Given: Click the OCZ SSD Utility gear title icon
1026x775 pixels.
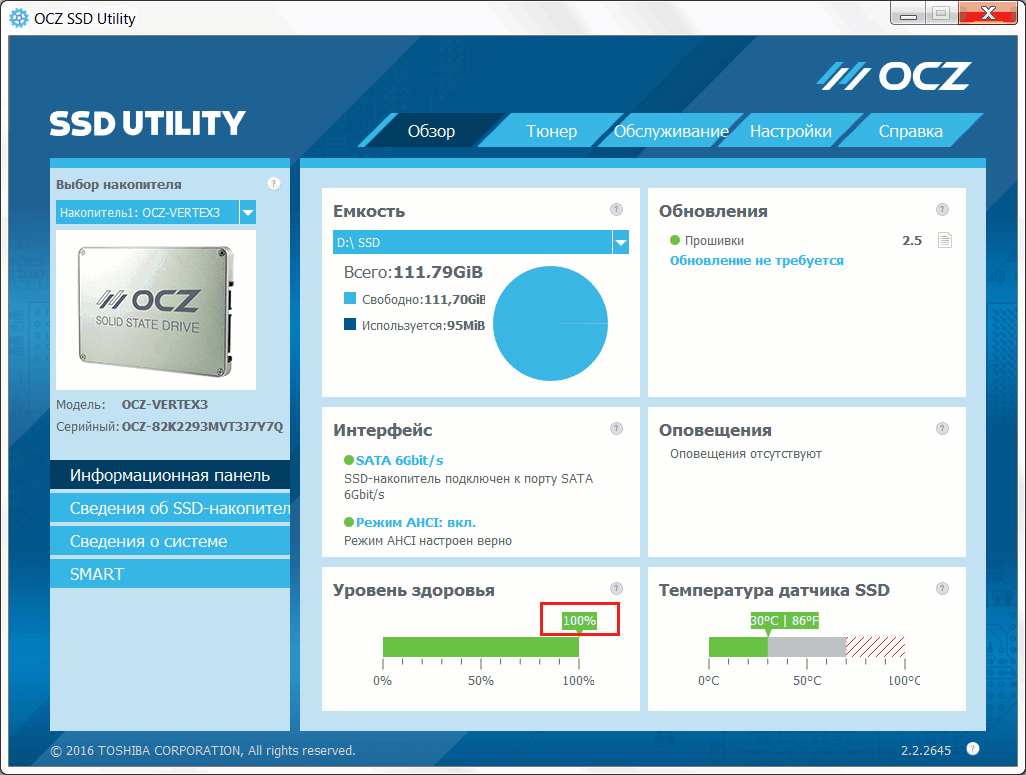Looking at the screenshot, I should 19,18.
